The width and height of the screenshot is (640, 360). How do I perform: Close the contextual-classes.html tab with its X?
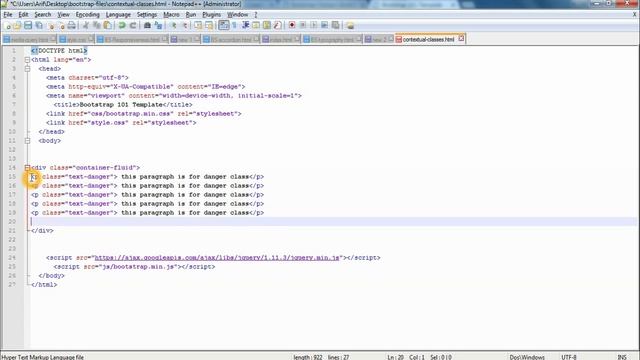click(461, 39)
